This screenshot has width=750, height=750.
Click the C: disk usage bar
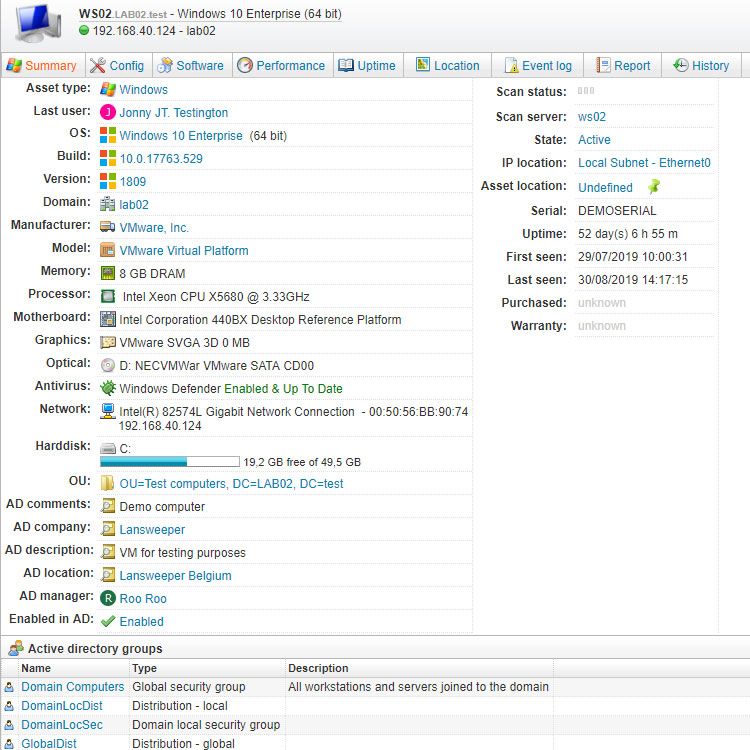click(170, 462)
